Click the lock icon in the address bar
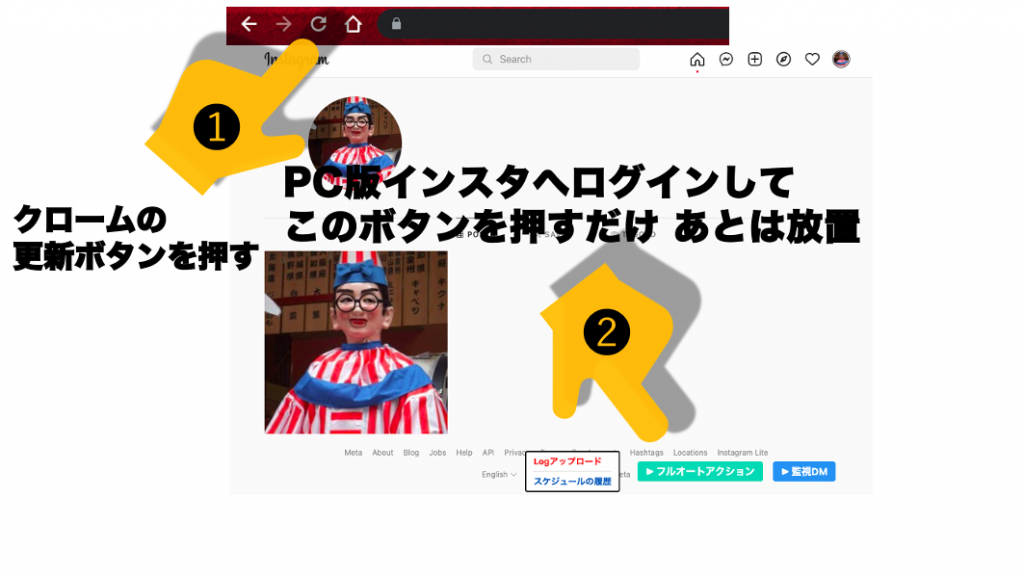The height and width of the screenshot is (576, 1024). point(396,24)
